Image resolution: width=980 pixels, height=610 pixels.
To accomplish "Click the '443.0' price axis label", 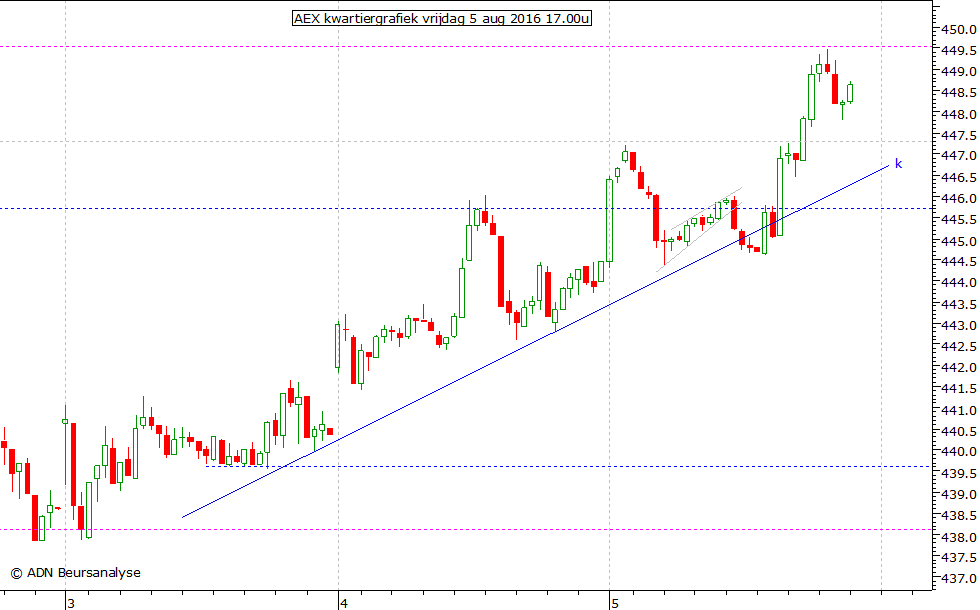I will [x=959, y=326].
